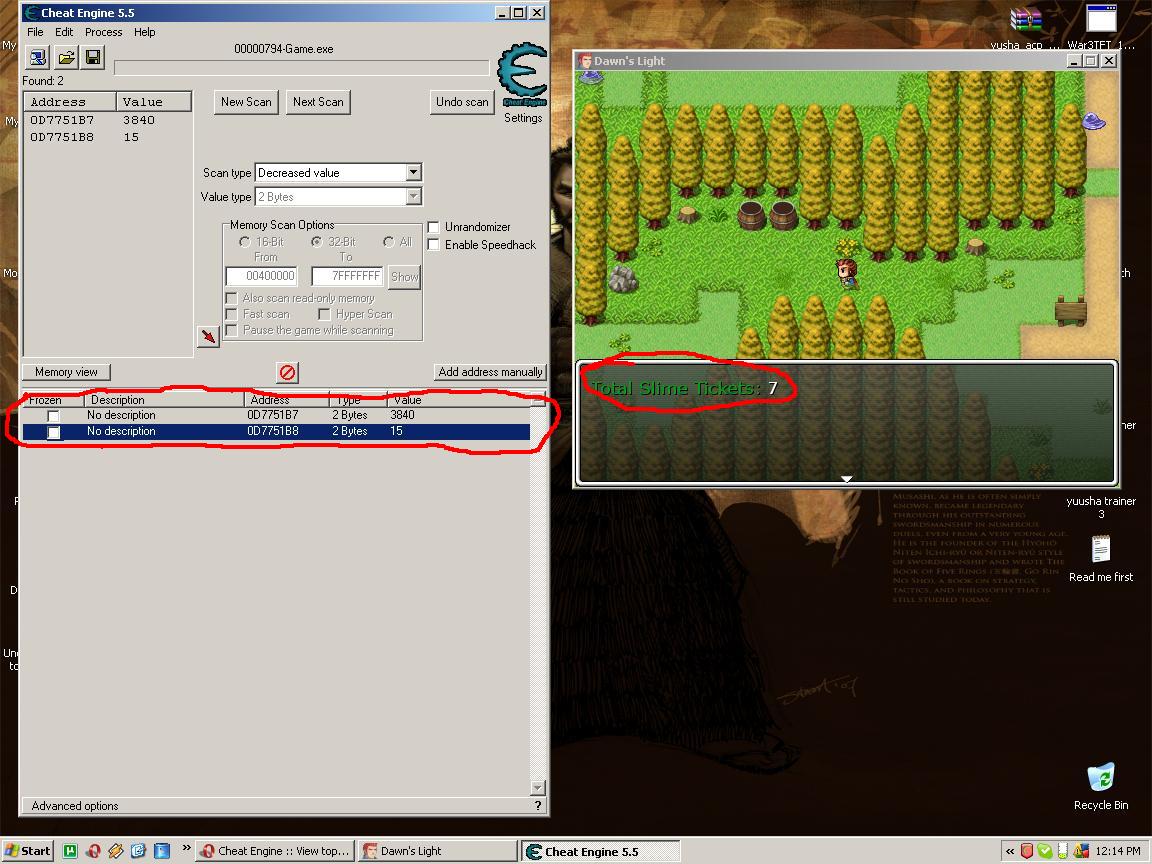
Task: Open the Value type dropdown
Action: coord(414,196)
